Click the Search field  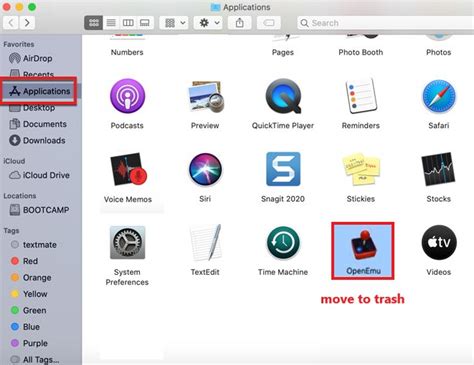click(385, 23)
